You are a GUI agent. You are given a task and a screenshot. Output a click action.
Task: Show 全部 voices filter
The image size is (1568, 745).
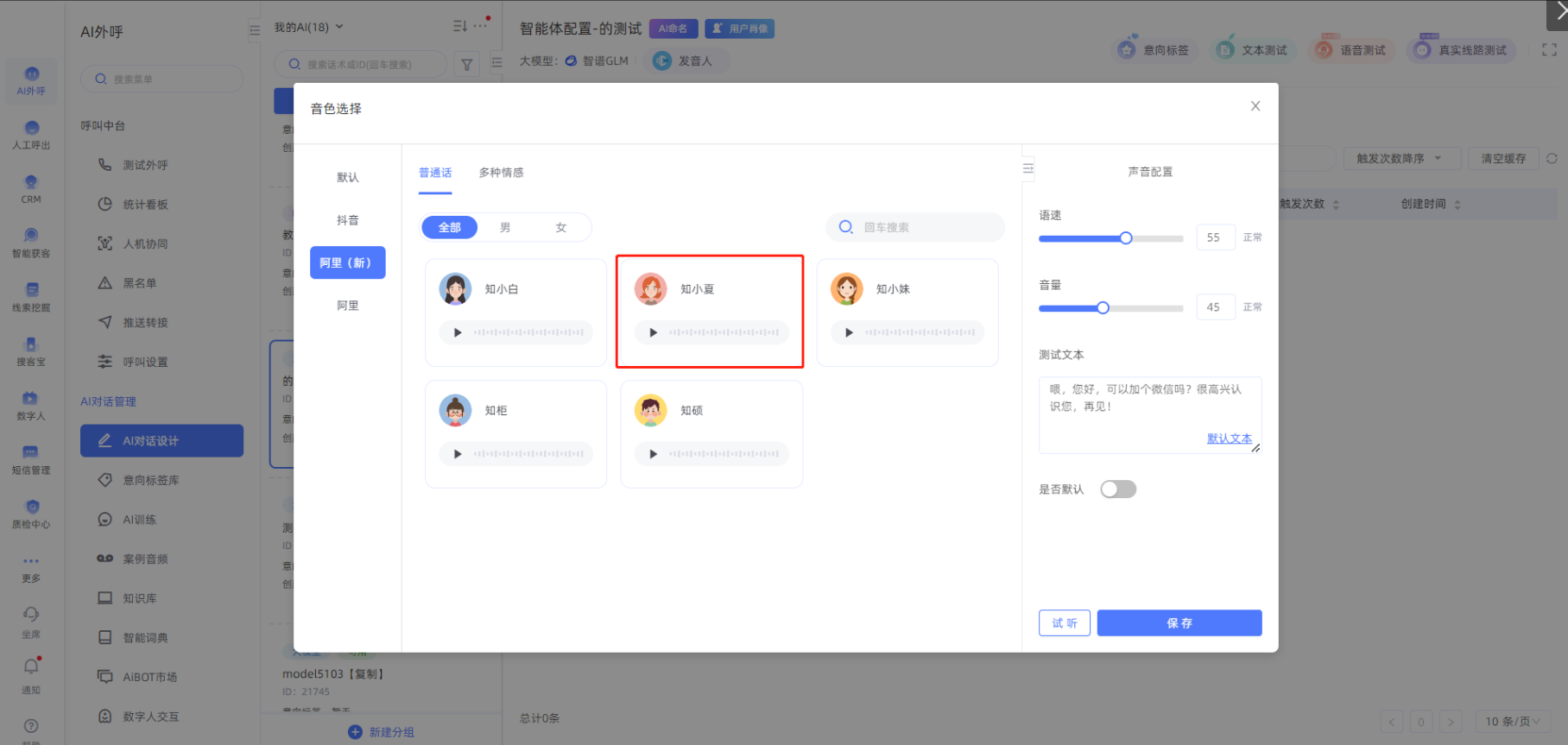[449, 228]
